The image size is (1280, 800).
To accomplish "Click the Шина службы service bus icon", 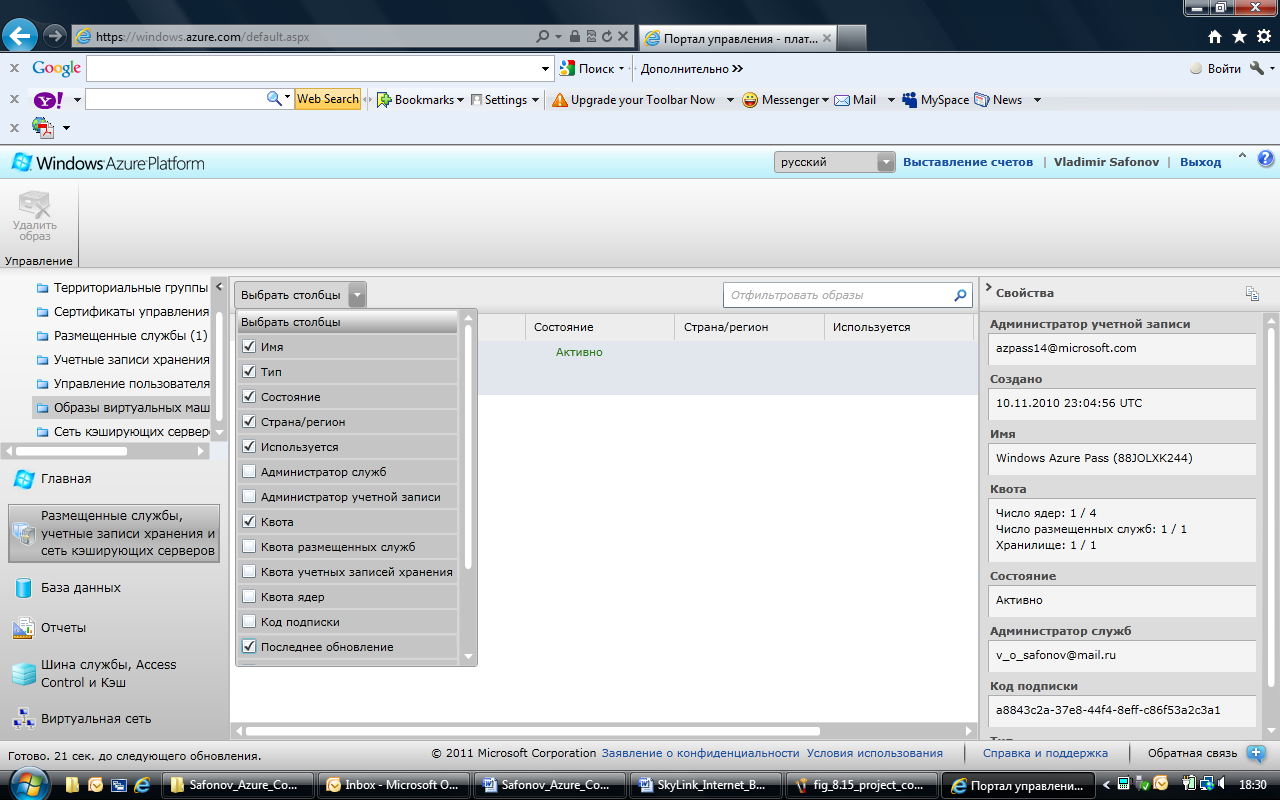I will (x=24, y=674).
